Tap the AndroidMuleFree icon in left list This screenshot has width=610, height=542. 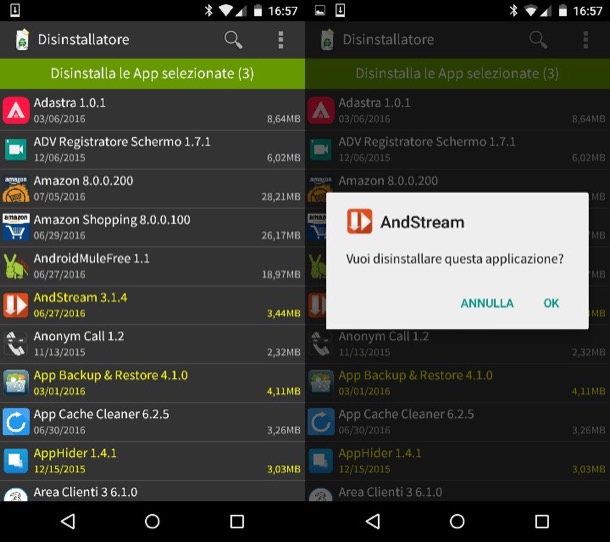pos(16,266)
